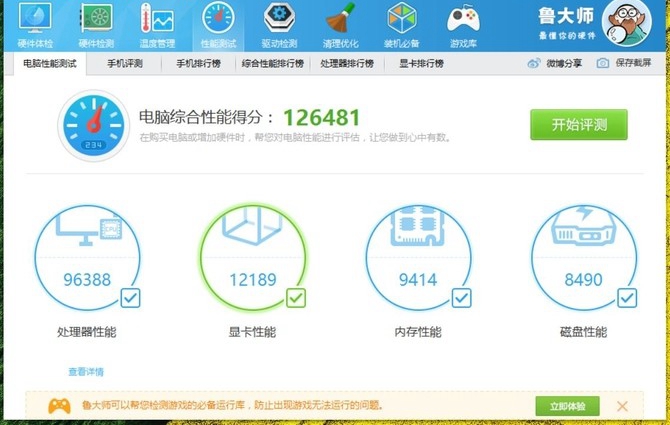Open 温度管理 temperature management icon

pos(157,25)
